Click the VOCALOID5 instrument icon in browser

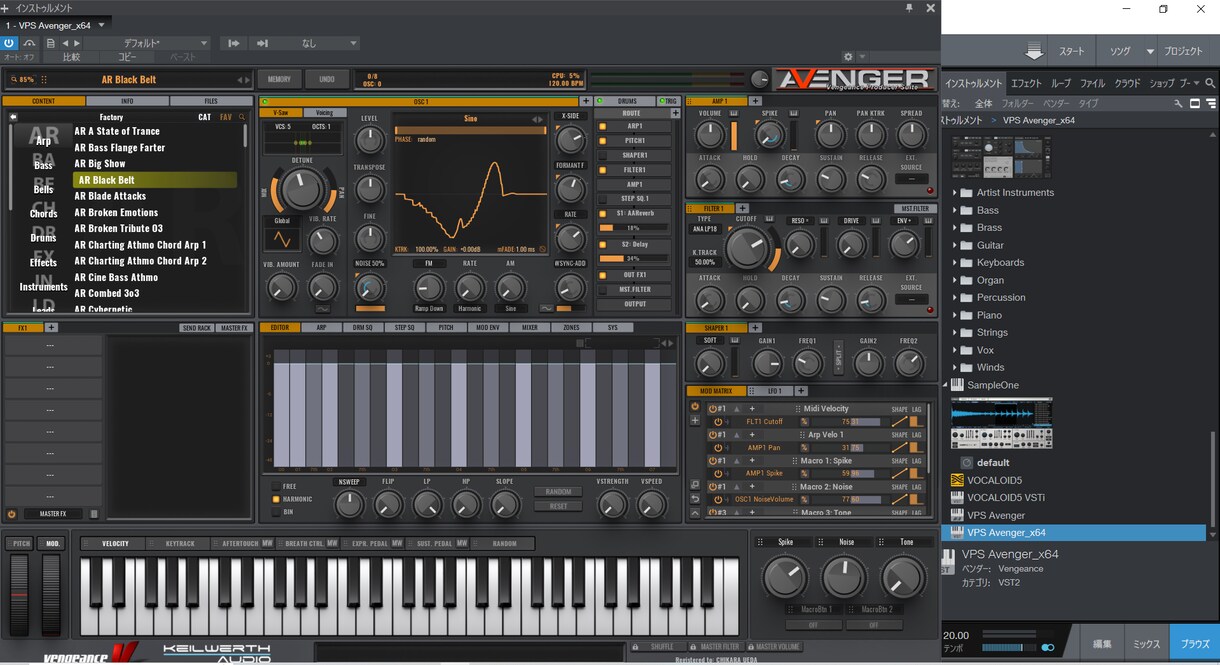[957, 480]
